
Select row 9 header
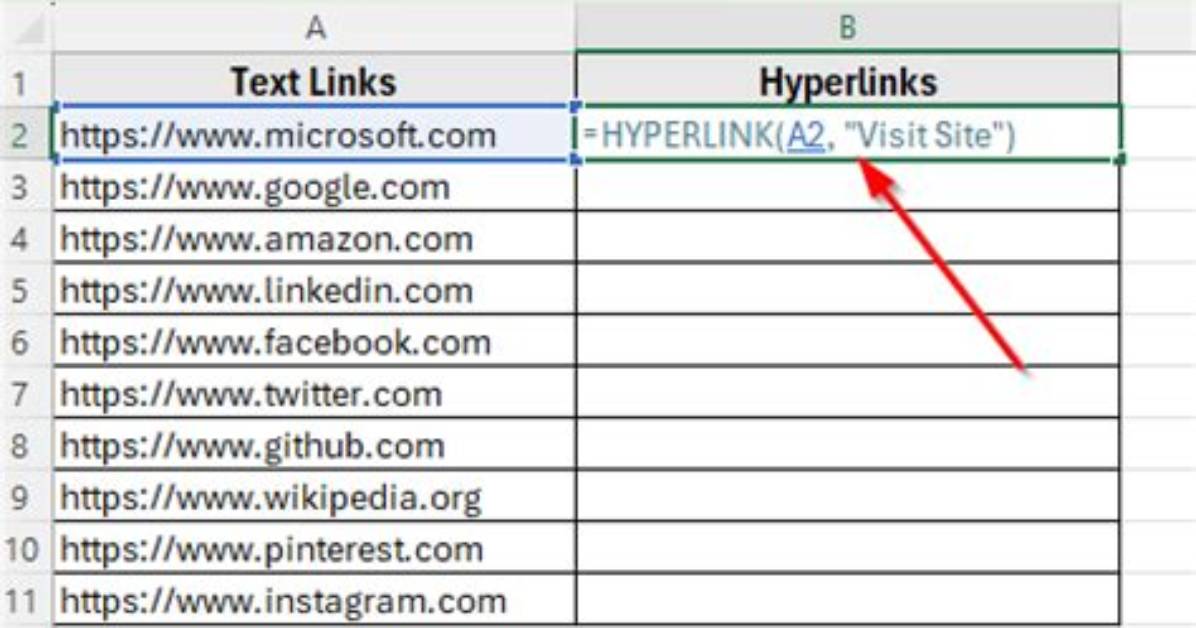click(26, 498)
